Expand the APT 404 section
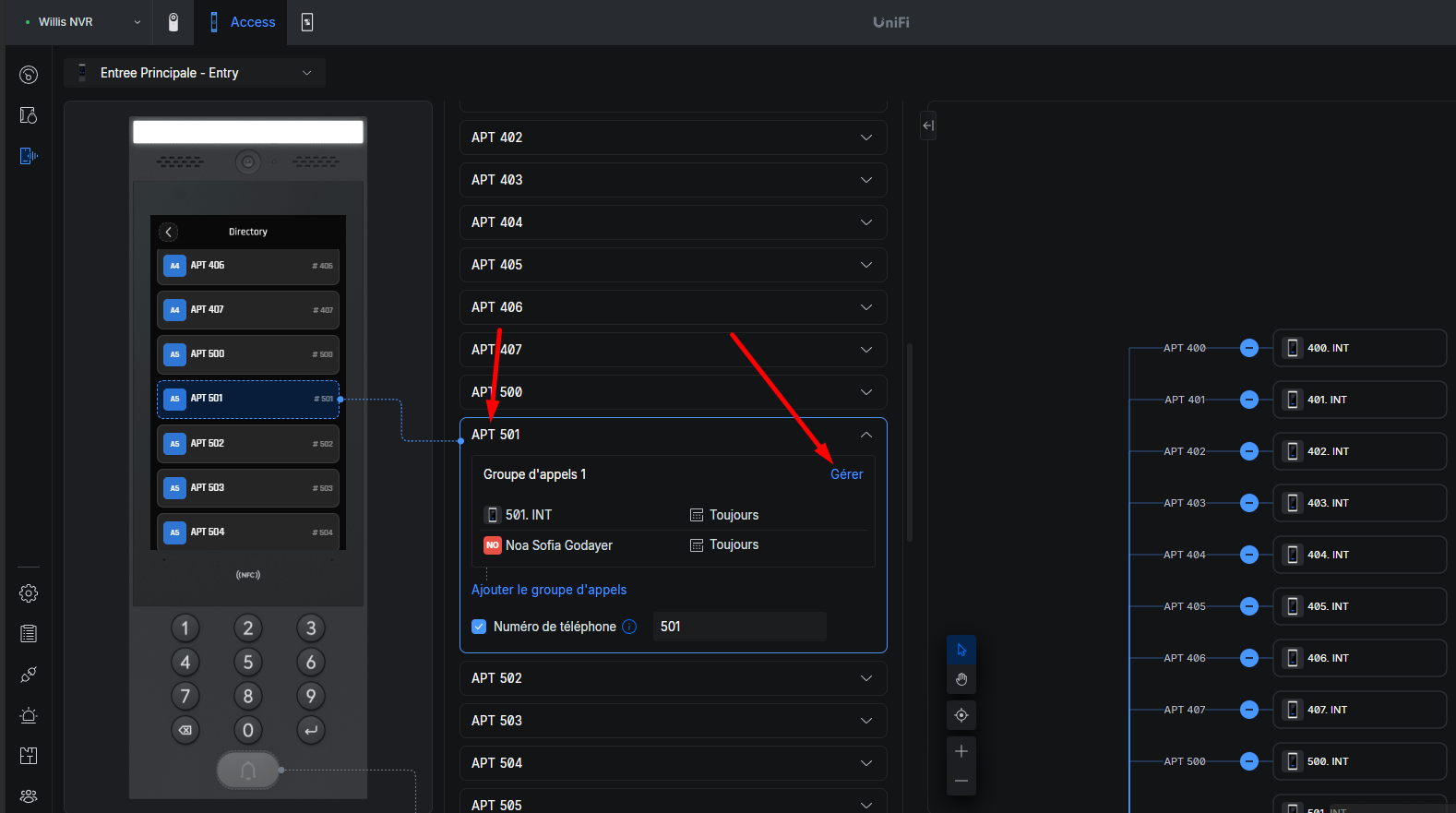The width and height of the screenshot is (1456, 813). click(x=674, y=222)
